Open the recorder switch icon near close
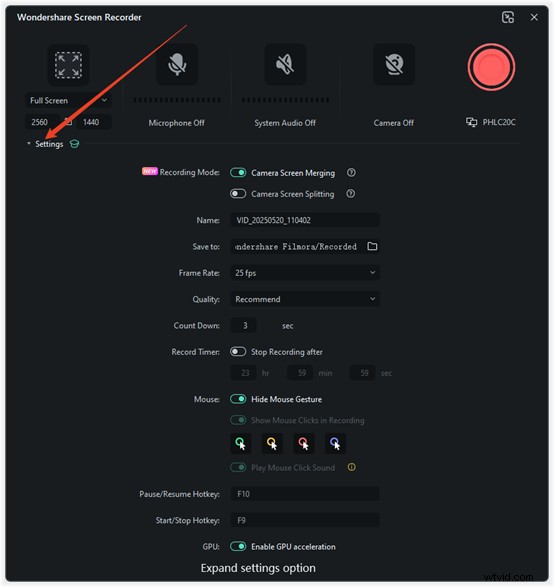This screenshot has width=554, height=587. 508,17
